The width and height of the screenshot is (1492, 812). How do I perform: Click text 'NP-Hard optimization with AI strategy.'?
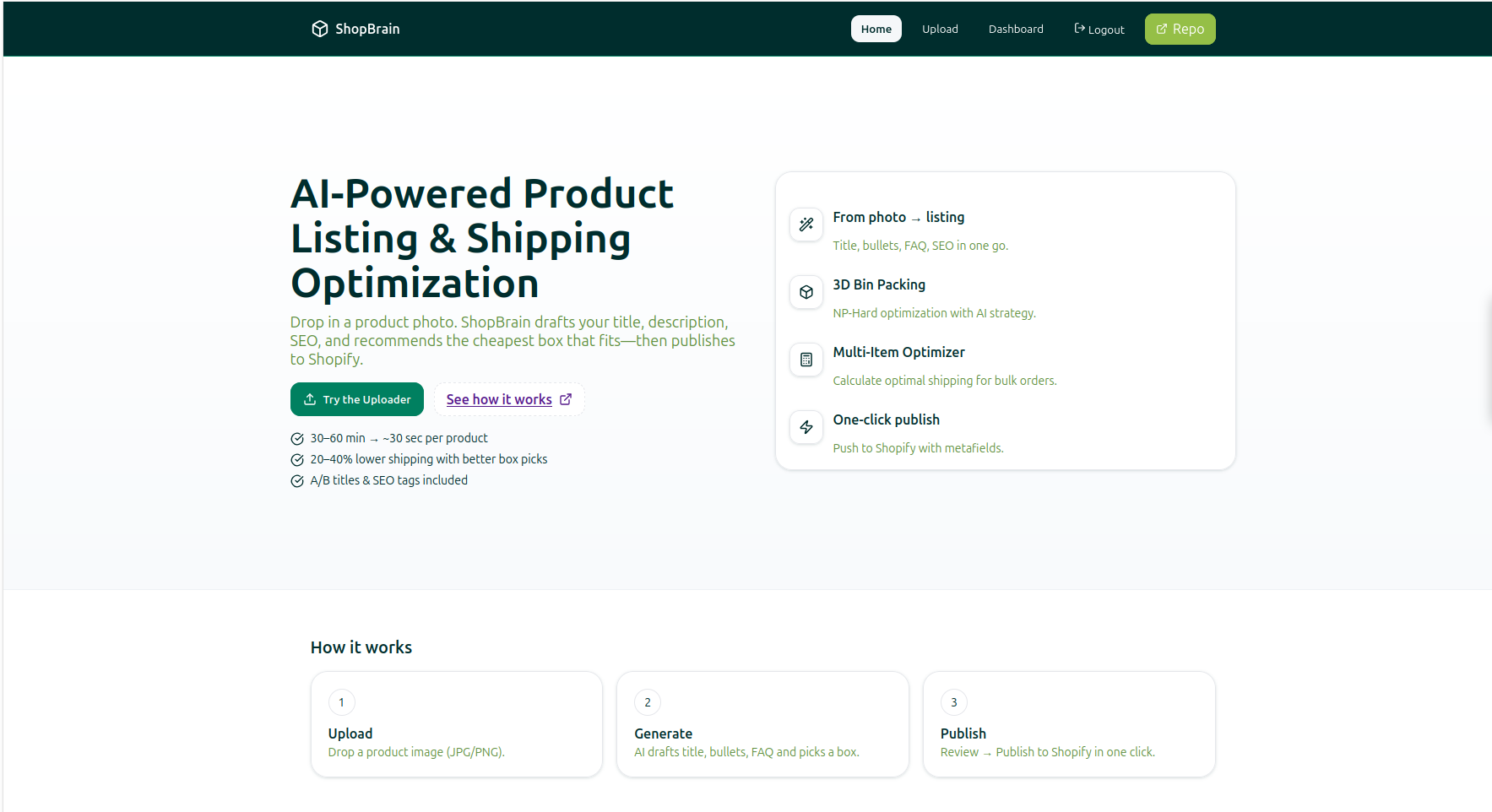pyautogui.click(x=934, y=313)
